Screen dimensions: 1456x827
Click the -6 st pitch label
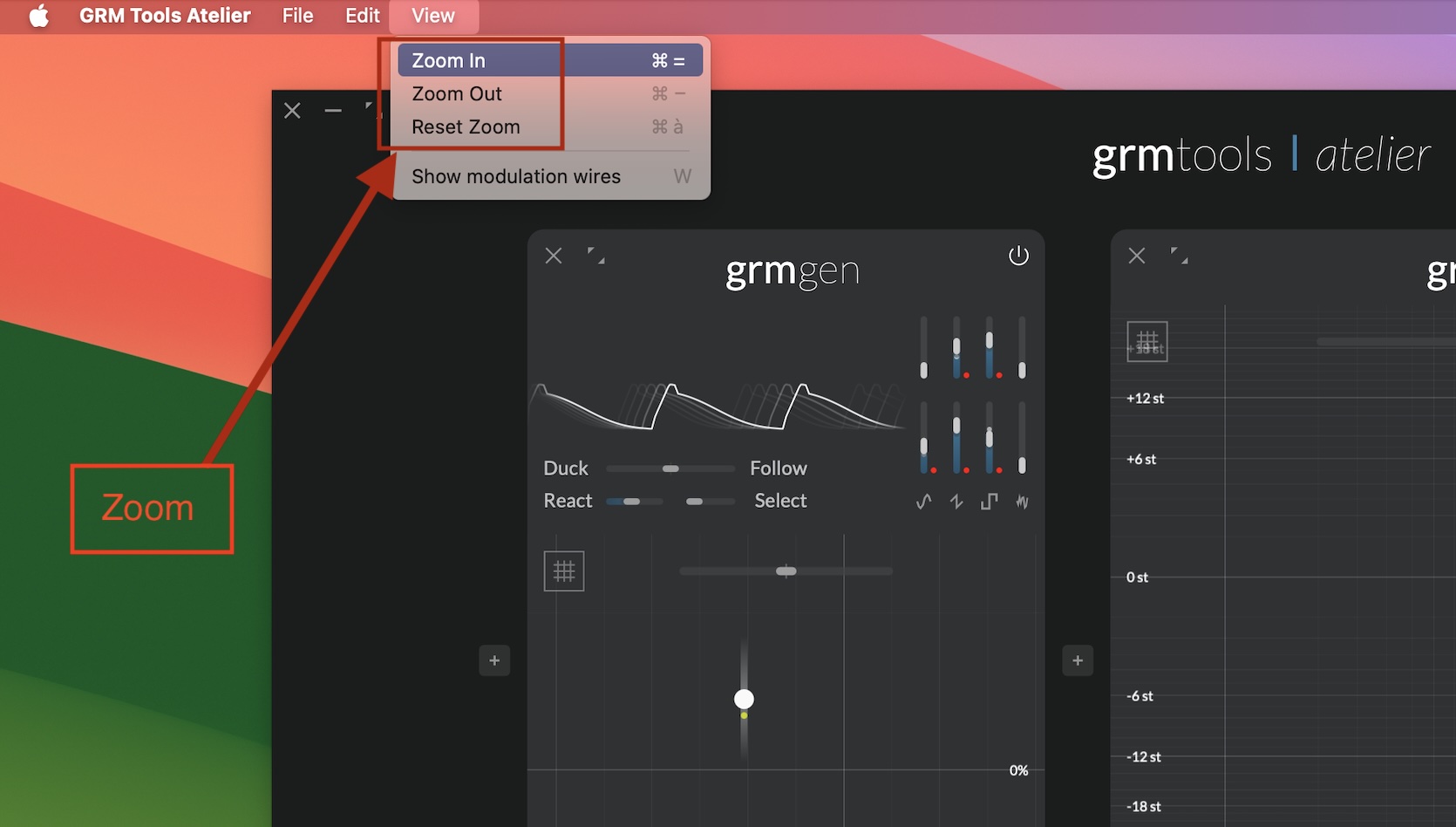[1140, 696]
